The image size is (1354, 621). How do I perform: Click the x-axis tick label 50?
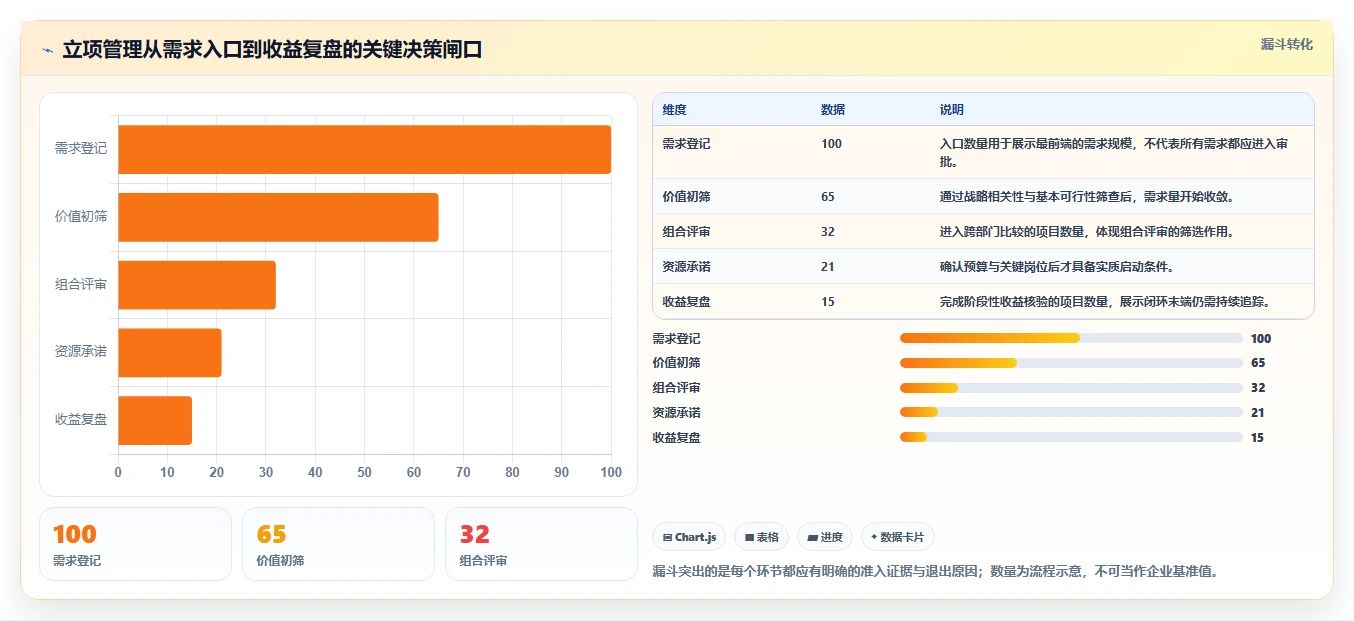(364, 473)
